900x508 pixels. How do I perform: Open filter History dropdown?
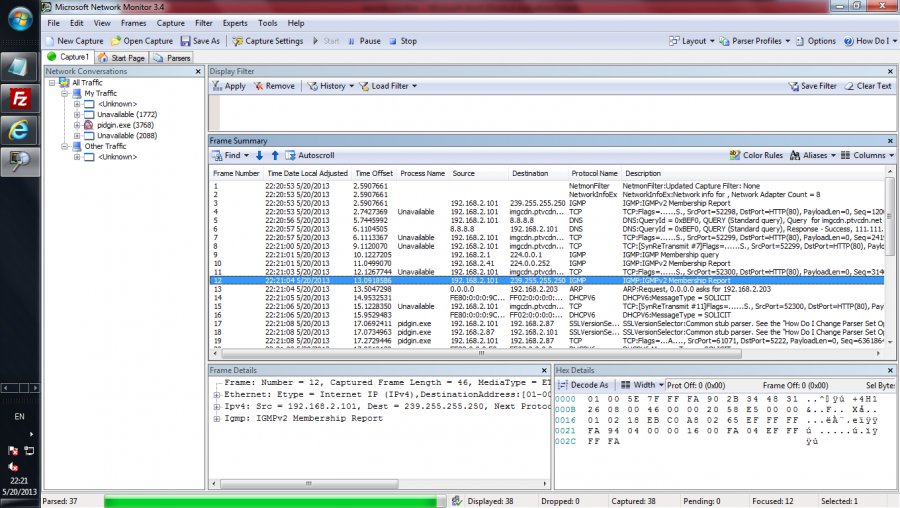[330, 86]
